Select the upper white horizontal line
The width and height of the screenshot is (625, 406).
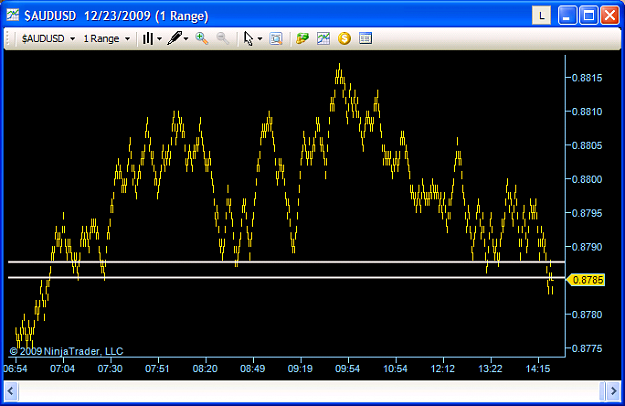pyautogui.click(x=286, y=262)
